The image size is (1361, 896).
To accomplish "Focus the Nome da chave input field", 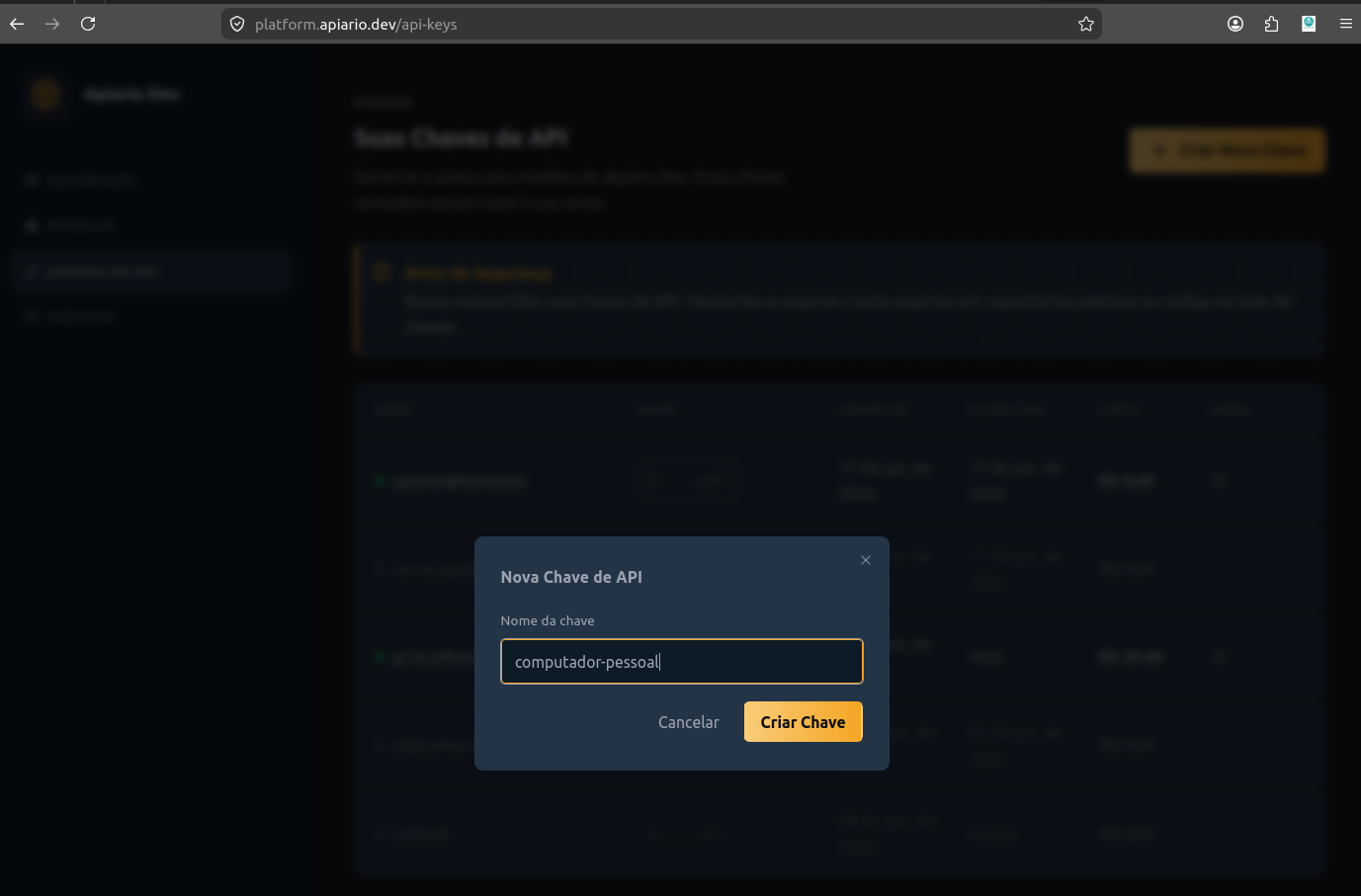I will pos(682,661).
